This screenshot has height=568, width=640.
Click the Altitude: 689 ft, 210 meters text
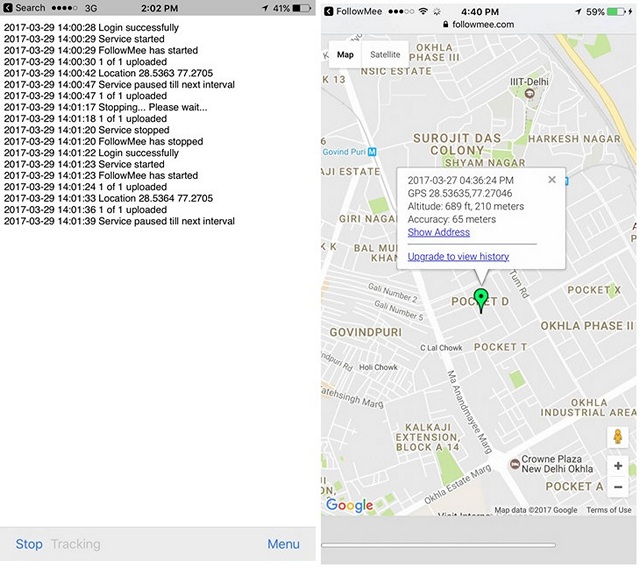[466, 206]
